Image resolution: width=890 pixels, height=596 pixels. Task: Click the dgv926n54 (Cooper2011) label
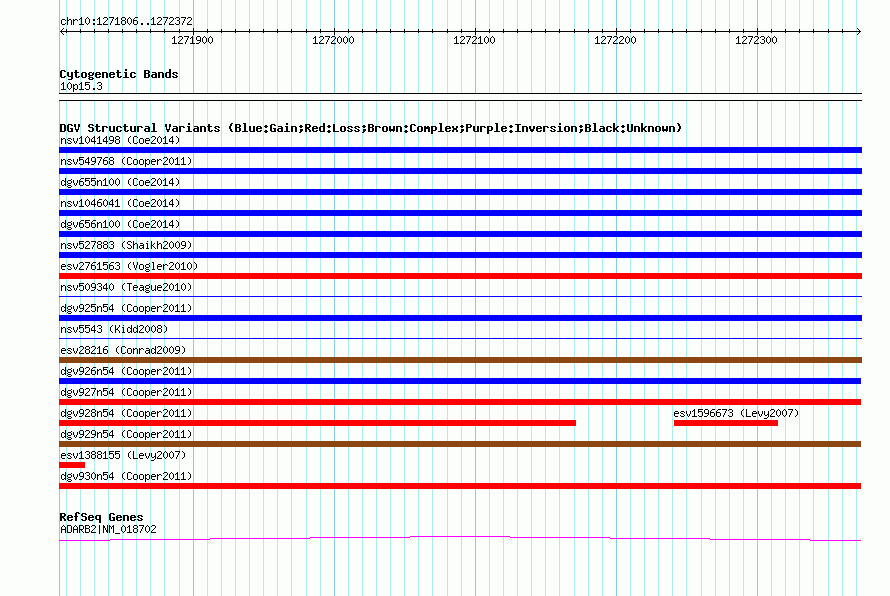[x=126, y=371]
